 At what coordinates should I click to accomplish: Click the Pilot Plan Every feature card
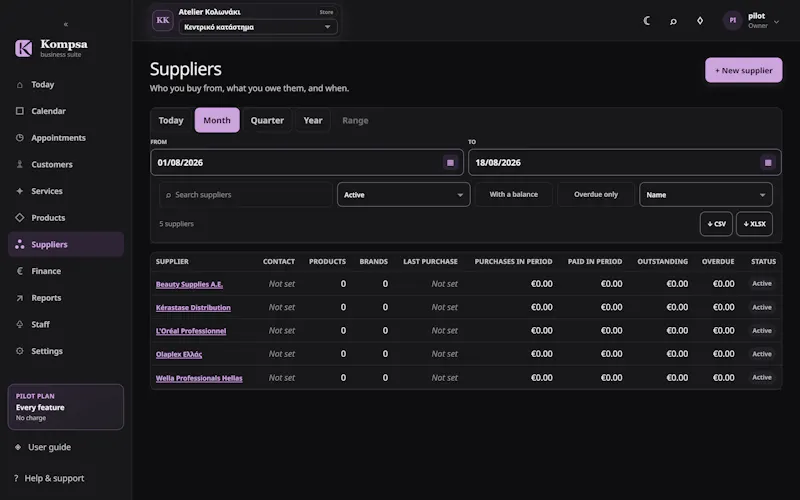coord(66,407)
